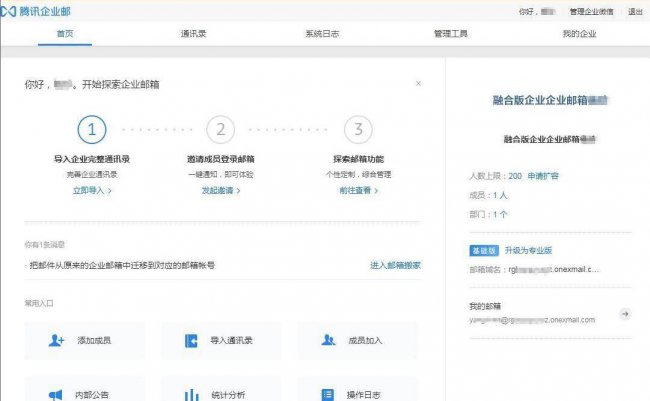The image size is (650, 401).
Task: Click 退出 to log out
Action: (x=635, y=12)
